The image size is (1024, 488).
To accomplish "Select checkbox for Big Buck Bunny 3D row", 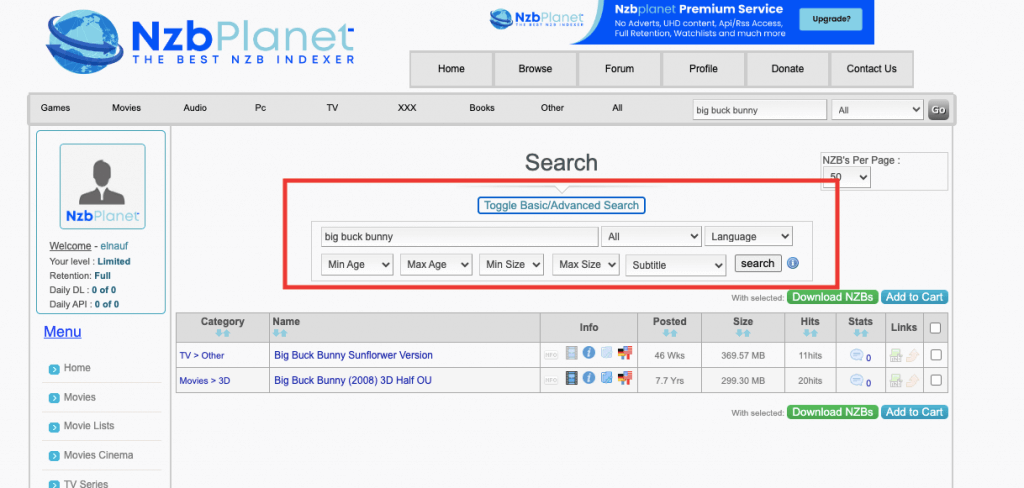I will point(936,380).
